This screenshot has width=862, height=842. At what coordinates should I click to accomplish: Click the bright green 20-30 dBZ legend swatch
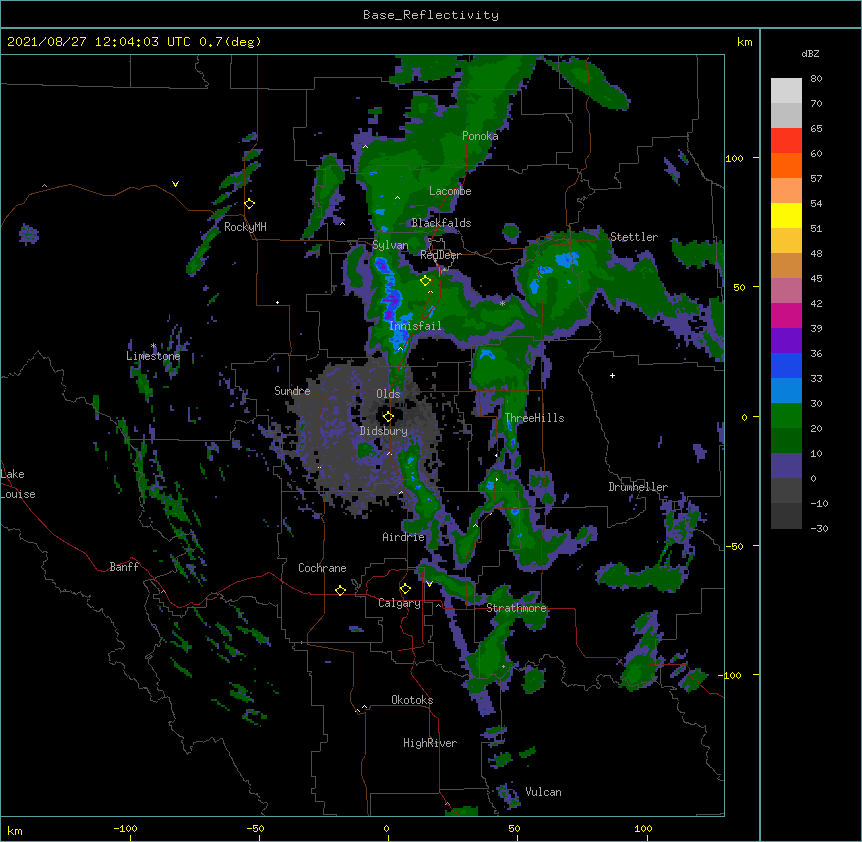(786, 416)
